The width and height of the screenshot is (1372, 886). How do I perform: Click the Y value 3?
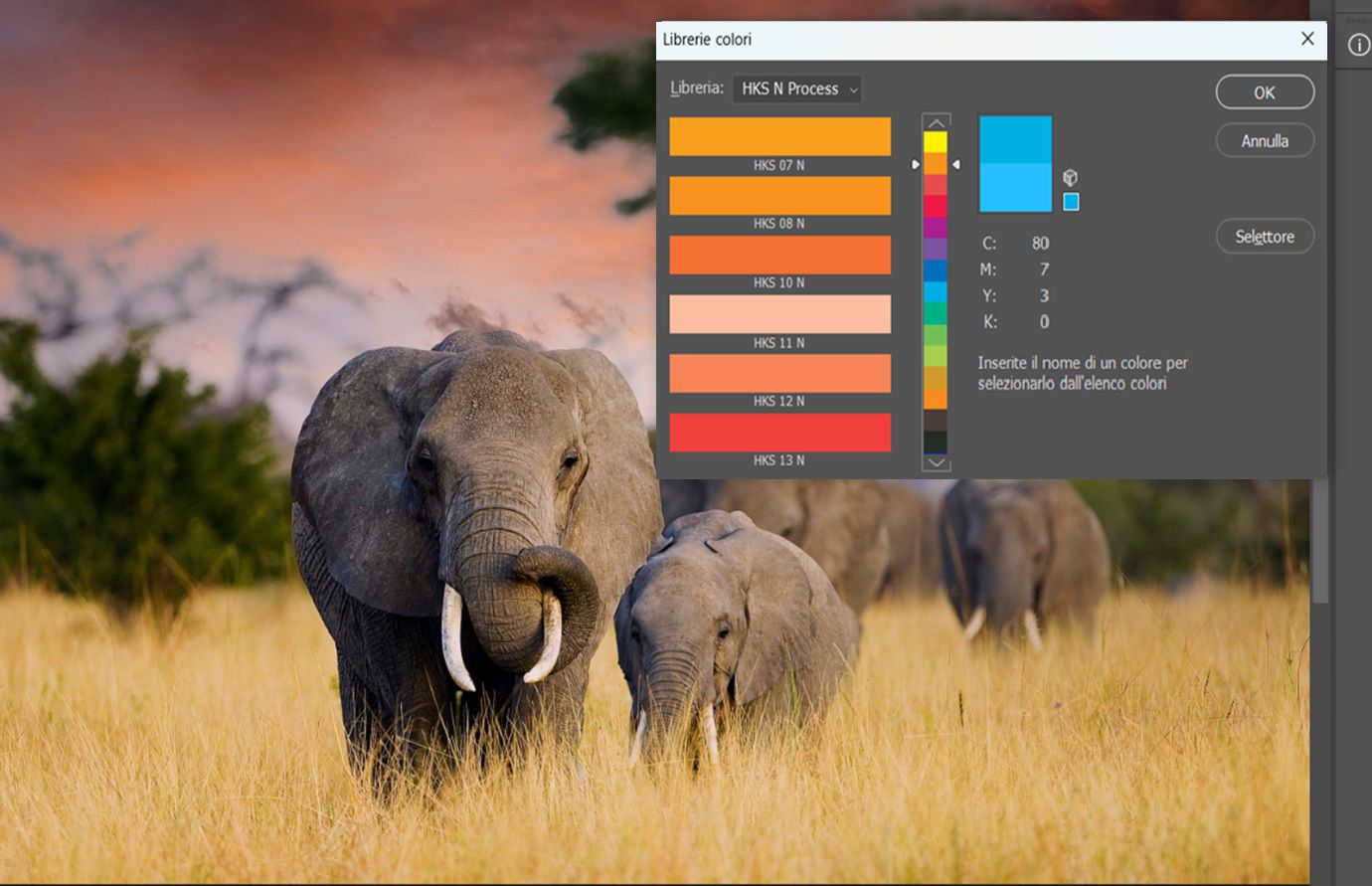click(x=1044, y=295)
